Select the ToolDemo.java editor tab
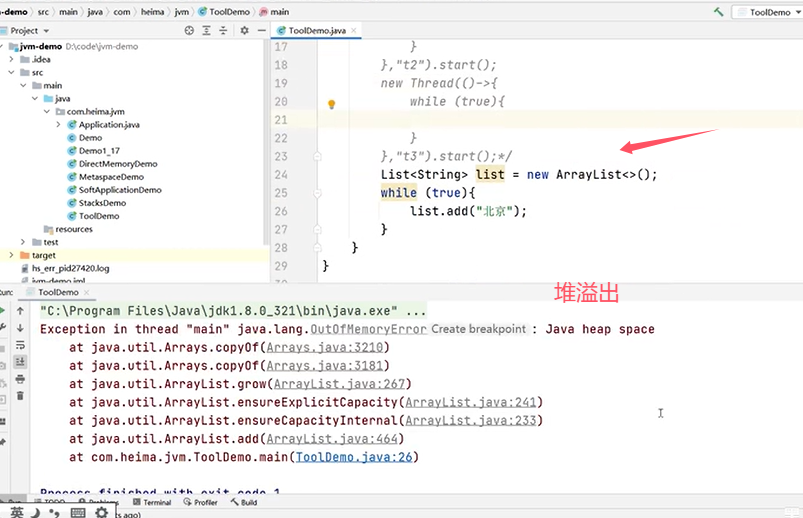Viewport: 803px width, 518px height. pos(317,31)
